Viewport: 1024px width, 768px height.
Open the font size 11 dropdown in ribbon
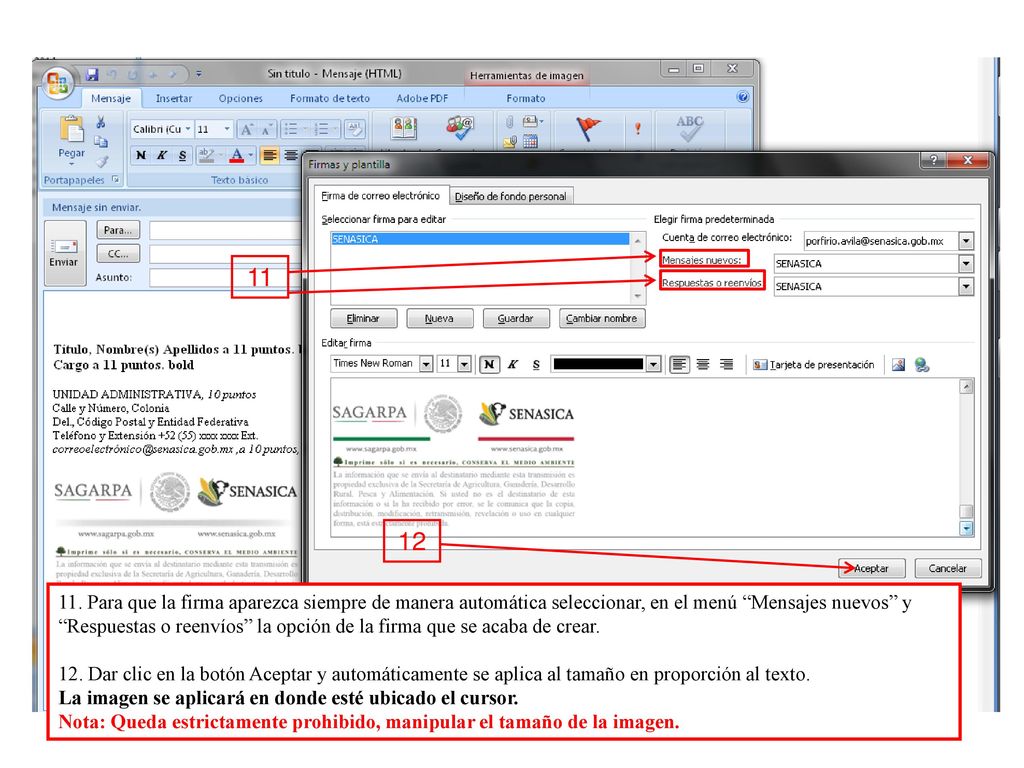(x=227, y=129)
